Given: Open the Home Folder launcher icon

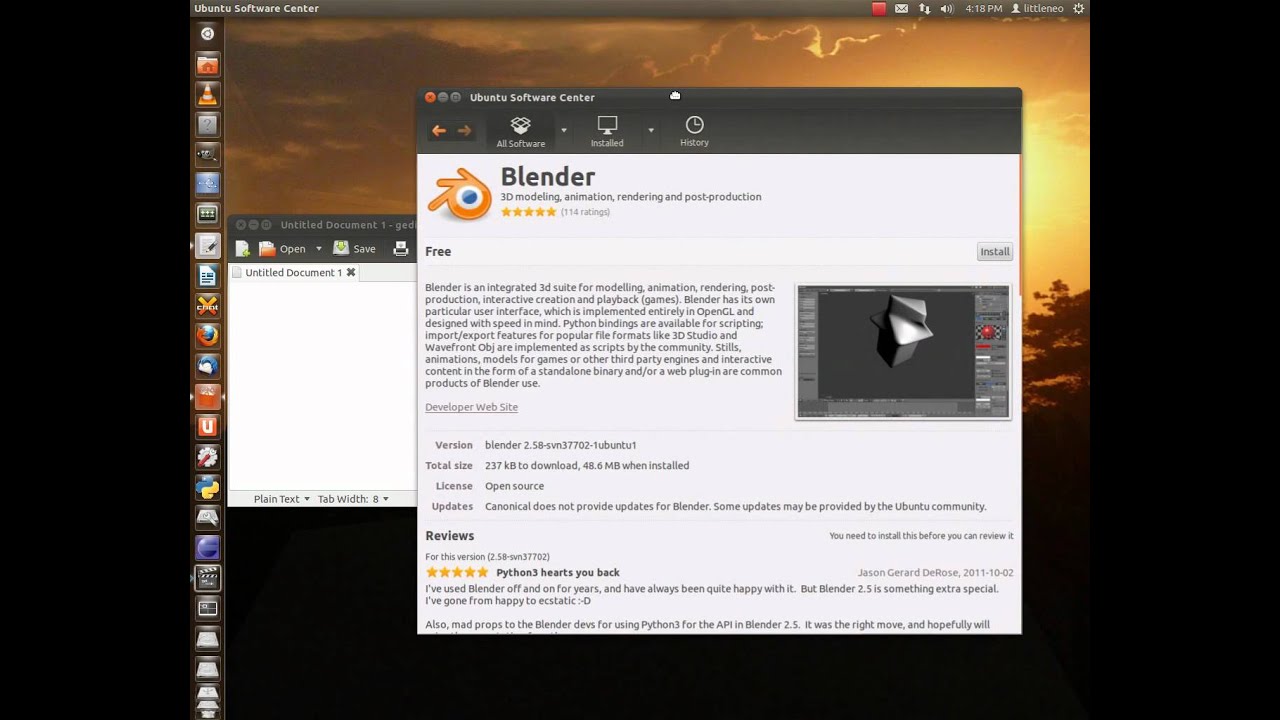Looking at the screenshot, I should [207, 66].
